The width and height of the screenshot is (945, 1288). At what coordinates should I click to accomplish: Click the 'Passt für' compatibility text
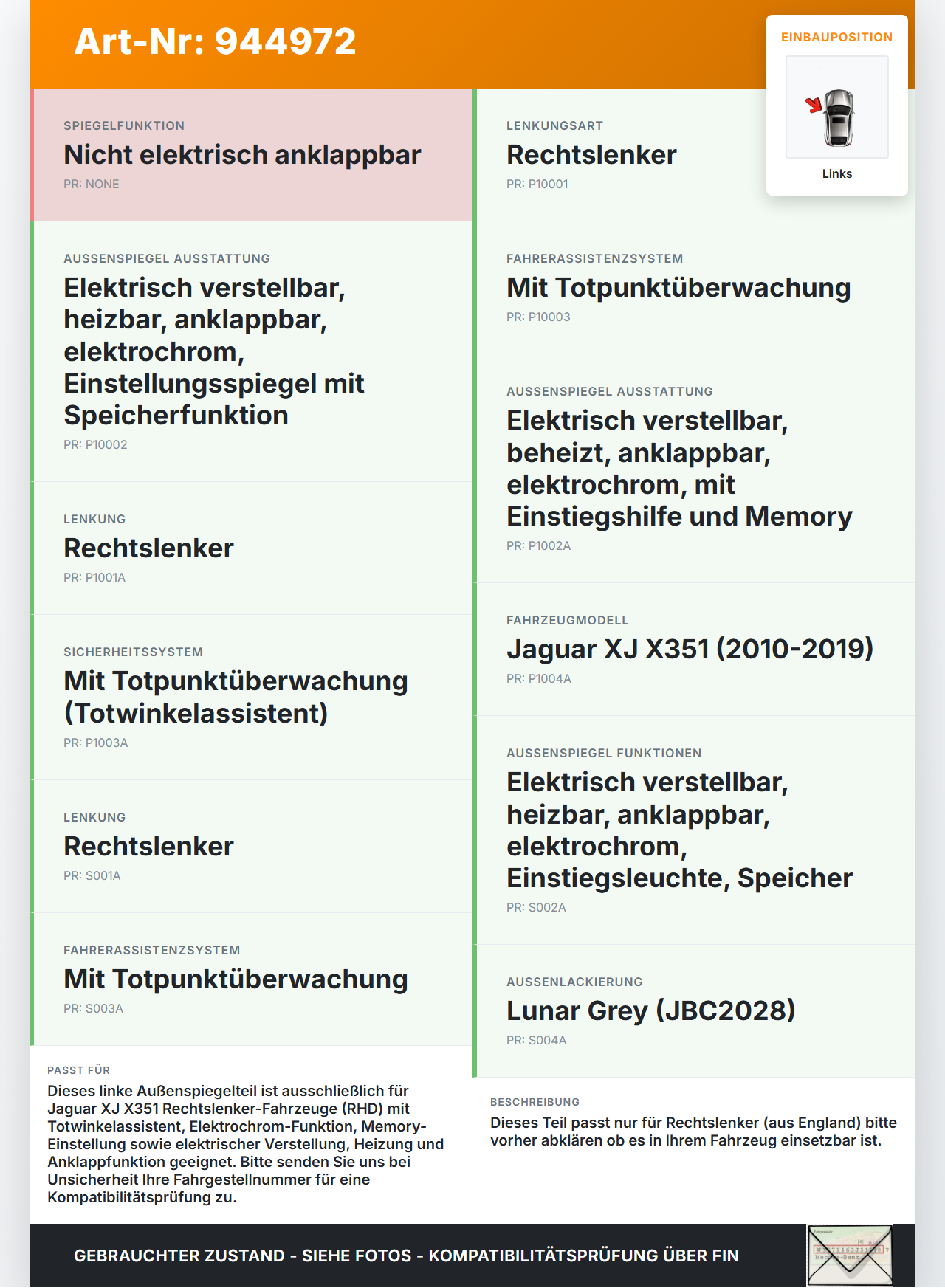[247, 1144]
